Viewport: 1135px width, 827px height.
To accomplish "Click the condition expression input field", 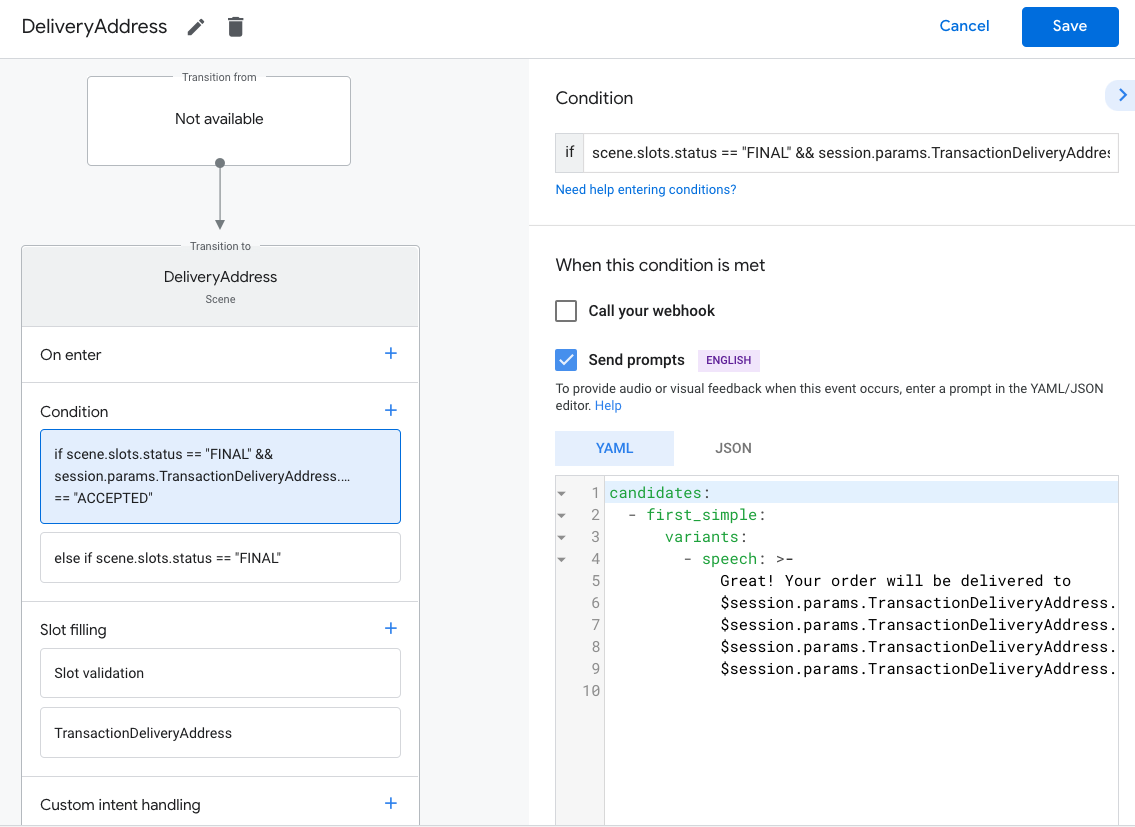I will (x=850, y=153).
